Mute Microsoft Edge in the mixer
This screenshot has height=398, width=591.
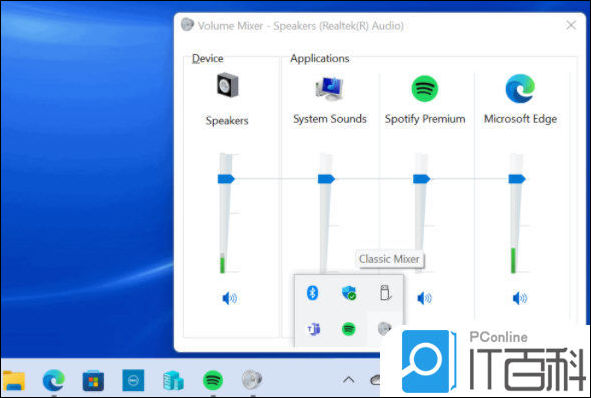[x=520, y=298]
